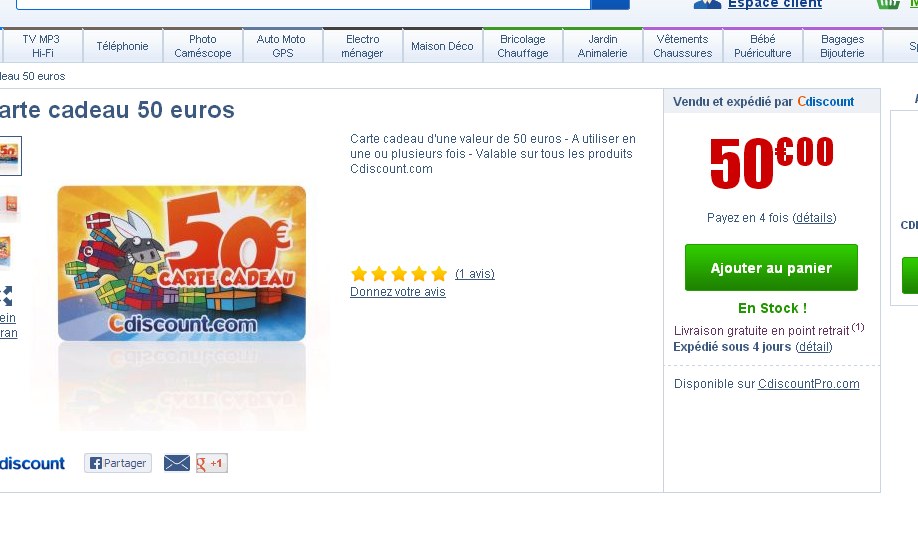Viewport: 918px width, 534px height.
Task: Select the first gift card thumbnail
Action: [10, 156]
